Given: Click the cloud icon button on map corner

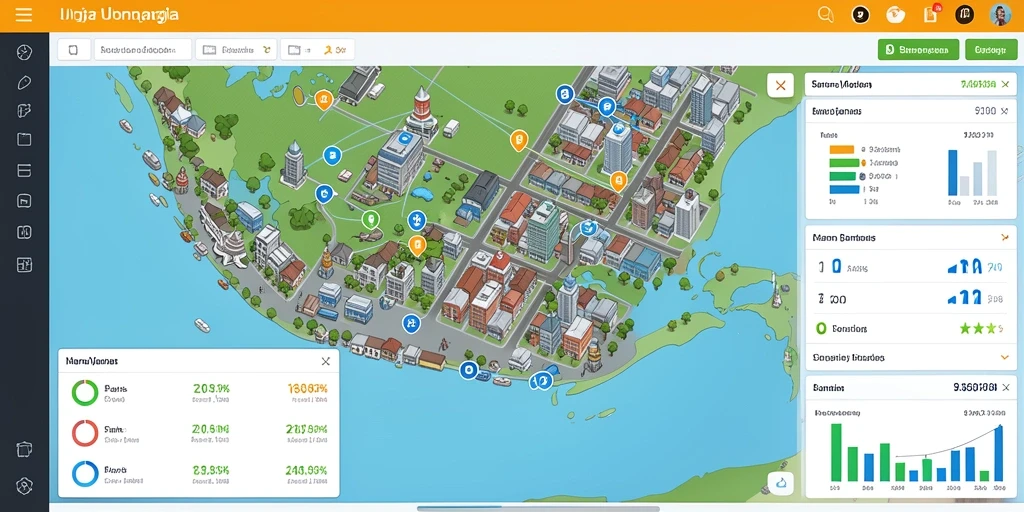Looking at the screenshot, I should pyautogui.click(x=780, y=483).
